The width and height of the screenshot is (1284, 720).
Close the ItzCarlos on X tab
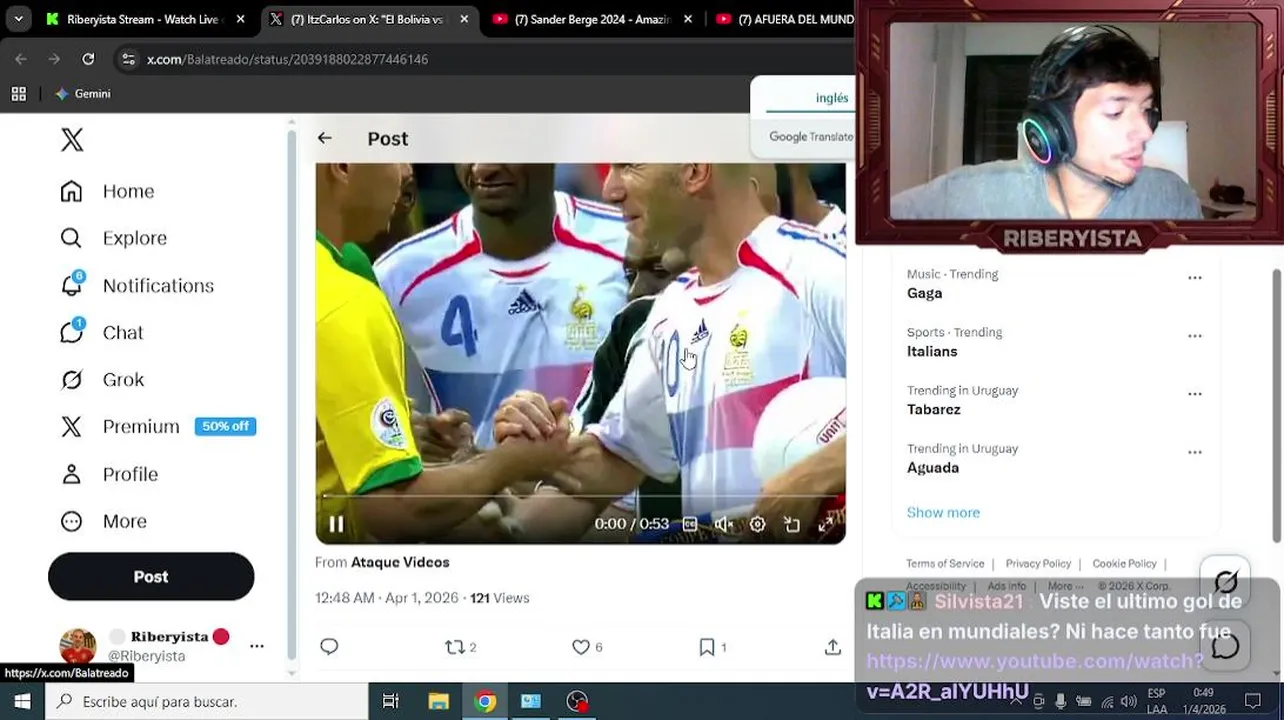coord(464,19)
